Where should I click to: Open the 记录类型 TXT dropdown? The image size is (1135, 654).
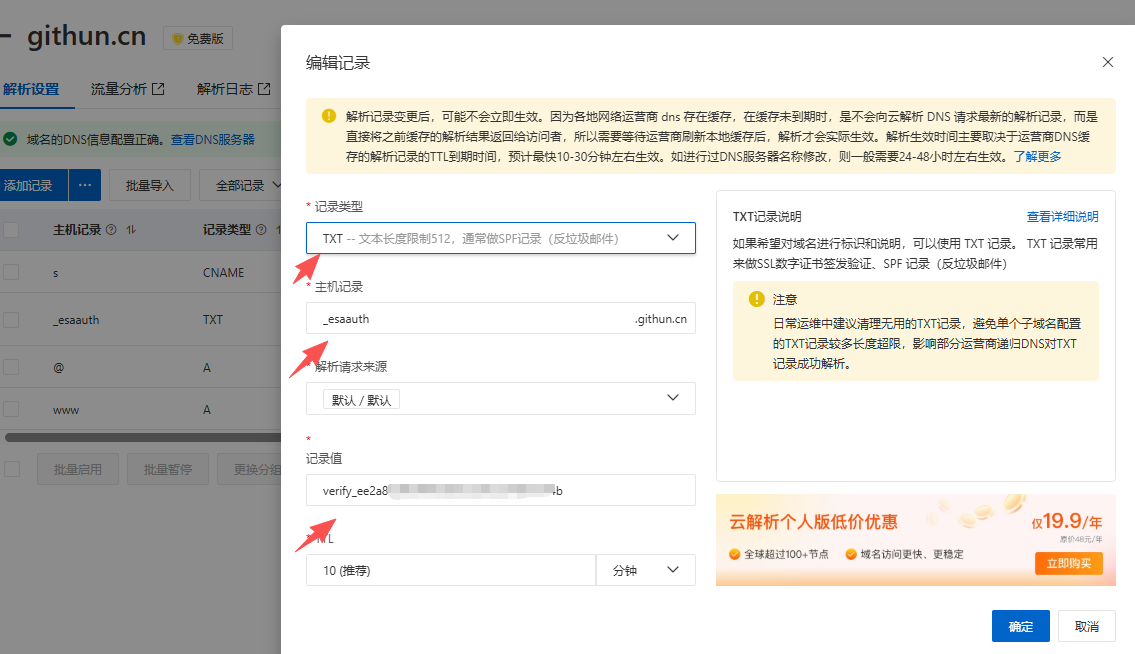point(500,238)
